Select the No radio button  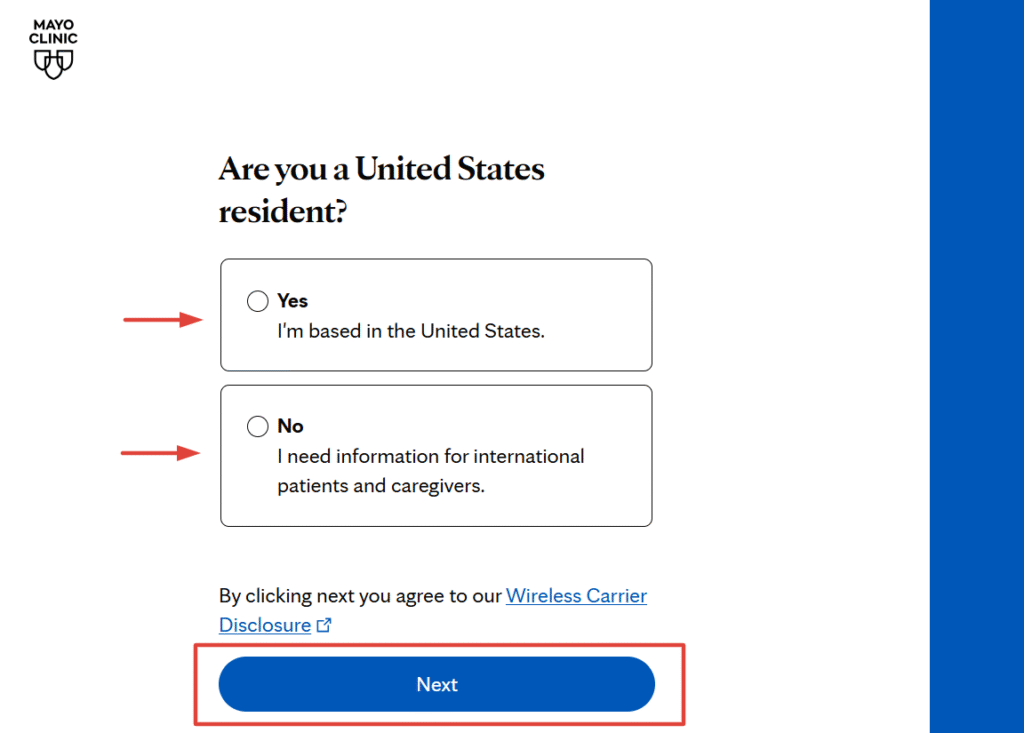tap(258, 427)
